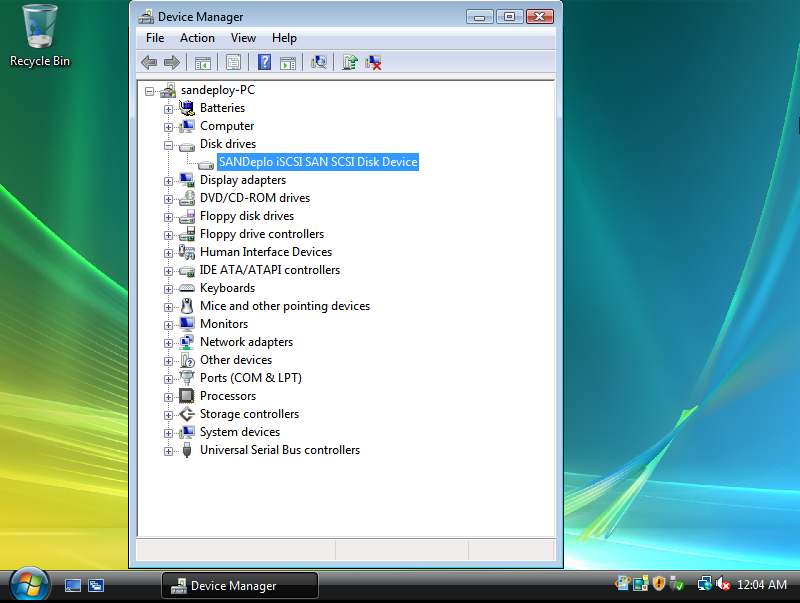Expand the Batteries node

168,109
